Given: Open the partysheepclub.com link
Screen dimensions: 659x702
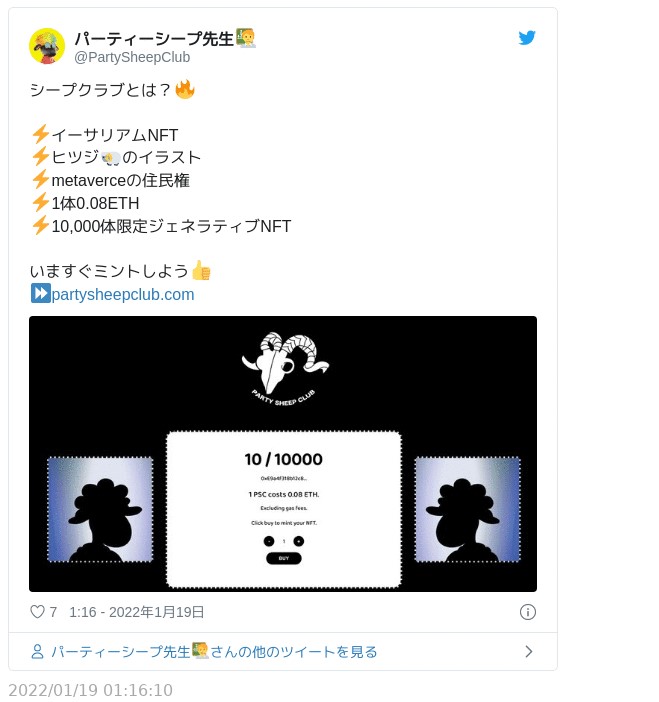Looking at the screenshot, I should [x=123, y=295].
